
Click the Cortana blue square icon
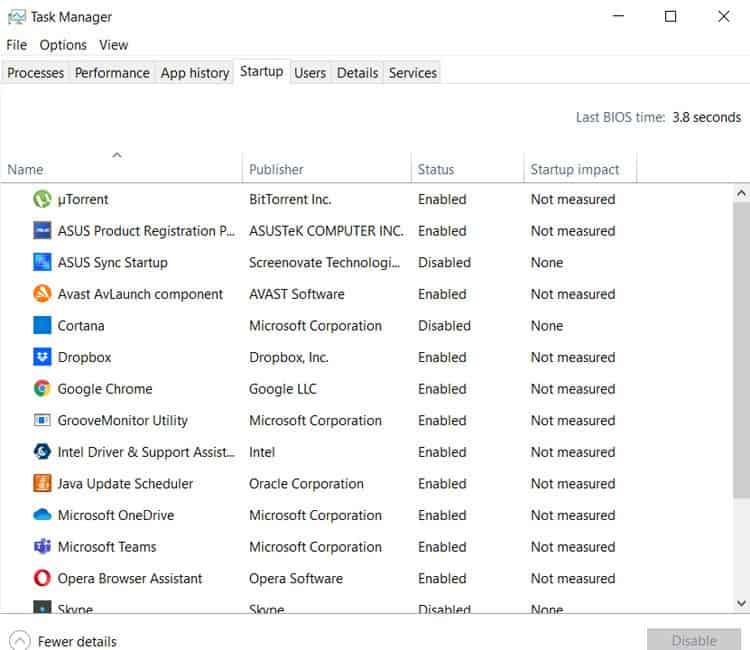pyautogui.click(x=42, y=325)
